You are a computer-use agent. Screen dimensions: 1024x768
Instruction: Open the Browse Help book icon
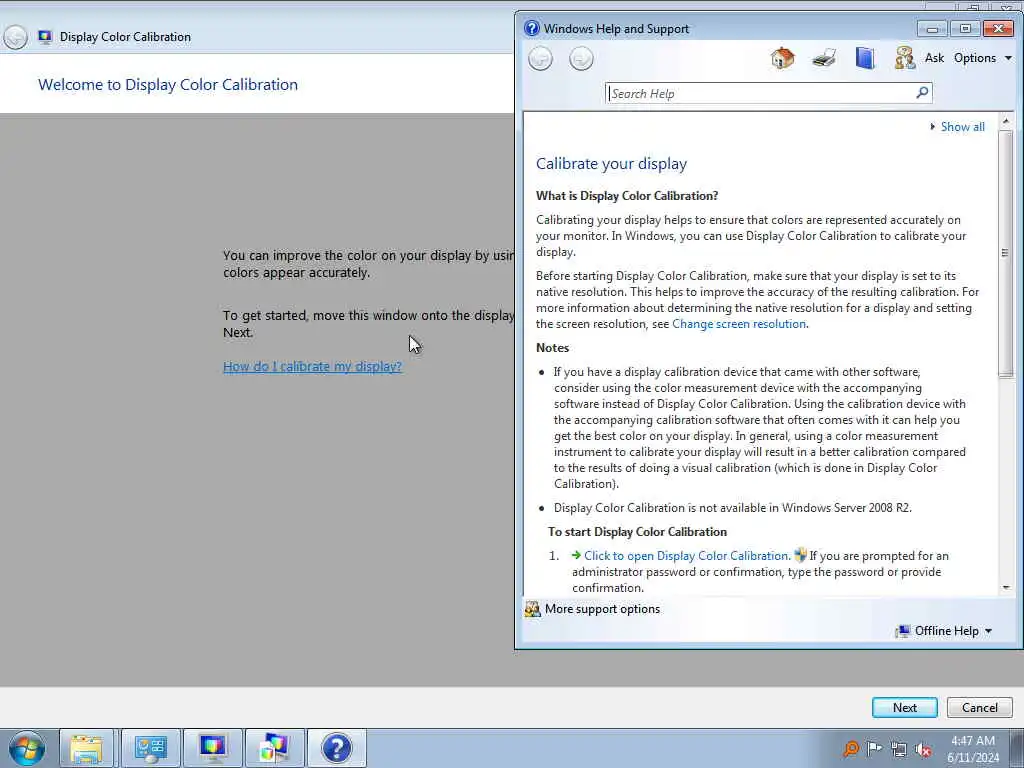coord(865,58)
